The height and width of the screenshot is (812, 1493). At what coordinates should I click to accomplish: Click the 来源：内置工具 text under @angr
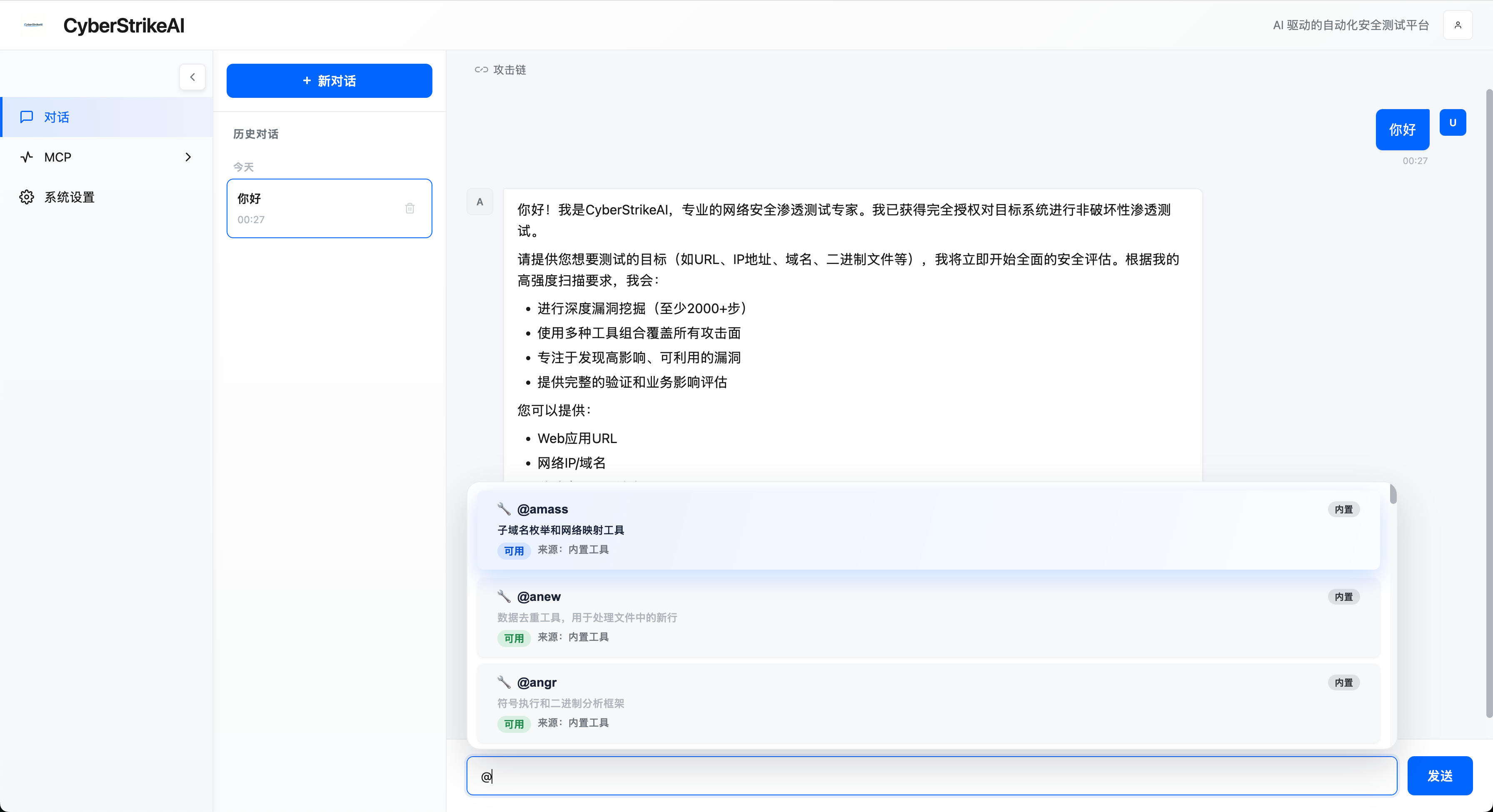573,723
